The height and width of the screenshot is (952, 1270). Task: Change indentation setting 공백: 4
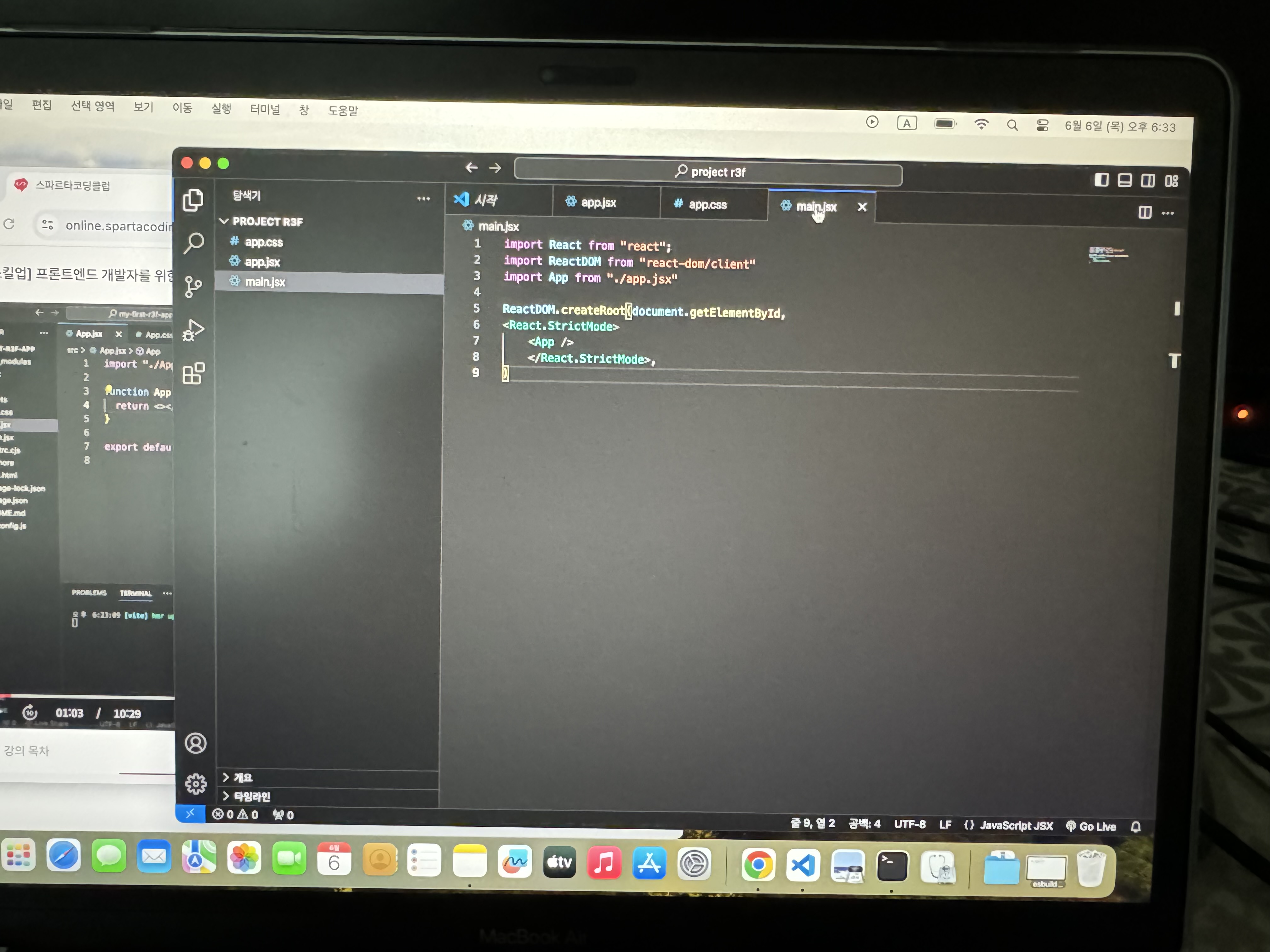[864, 824]
